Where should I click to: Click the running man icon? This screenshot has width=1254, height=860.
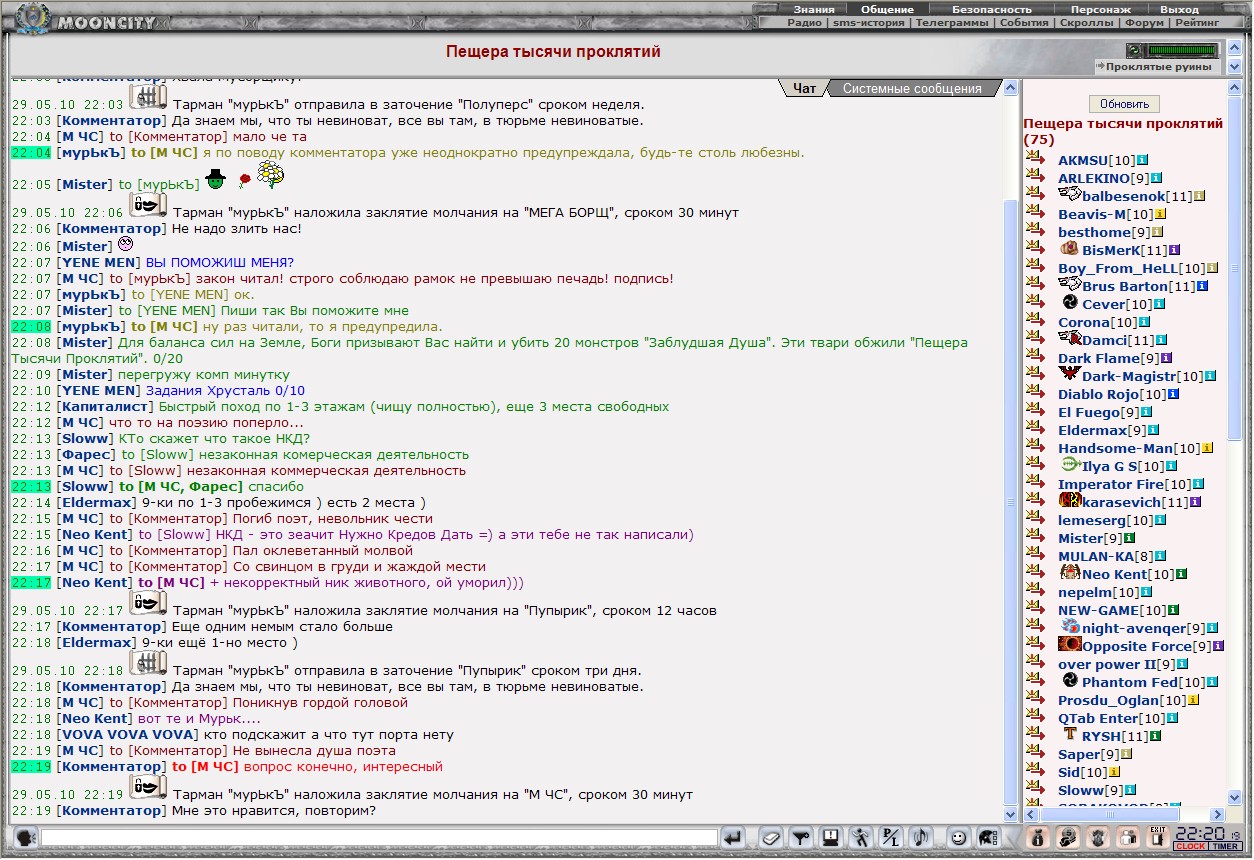861,838
